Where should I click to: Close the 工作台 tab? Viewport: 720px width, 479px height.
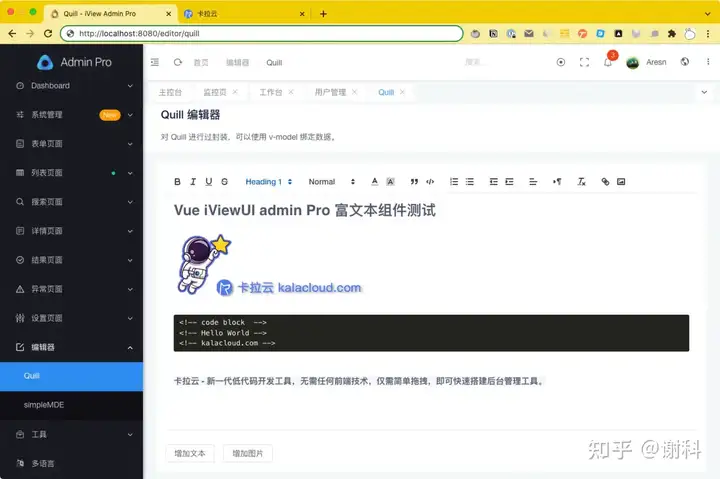pos(291,92)
